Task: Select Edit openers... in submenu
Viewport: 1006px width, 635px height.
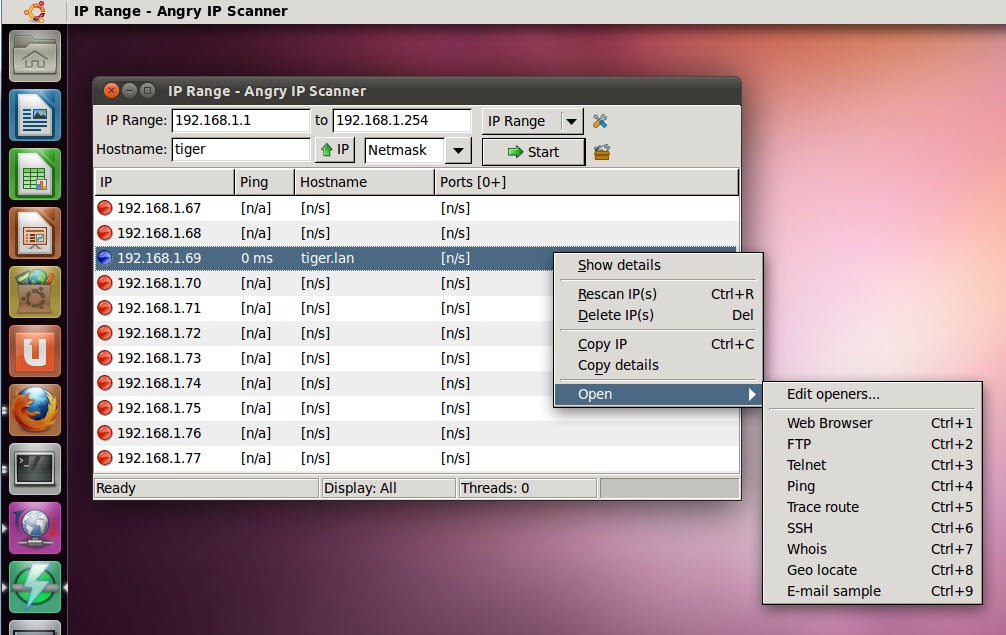Action: tap(873, 394)
